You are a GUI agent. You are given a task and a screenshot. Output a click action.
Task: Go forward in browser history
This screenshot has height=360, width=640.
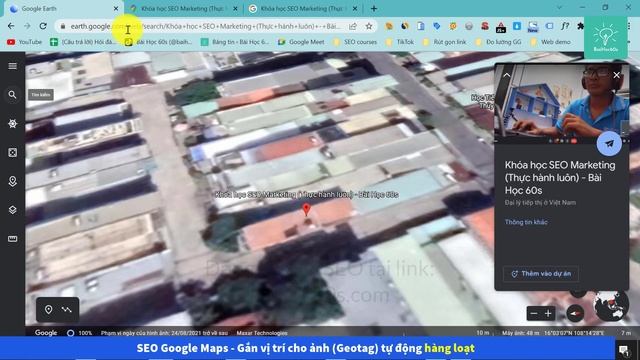pyautogui.click(x=27, y=26)
